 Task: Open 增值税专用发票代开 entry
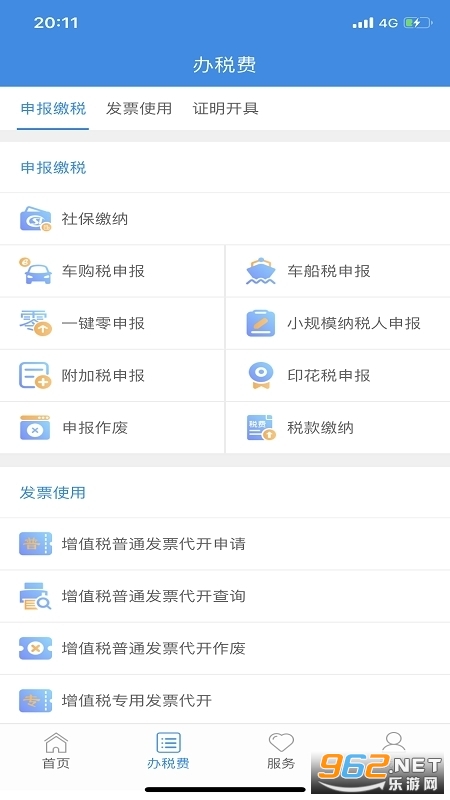click(x=225, y=699)
